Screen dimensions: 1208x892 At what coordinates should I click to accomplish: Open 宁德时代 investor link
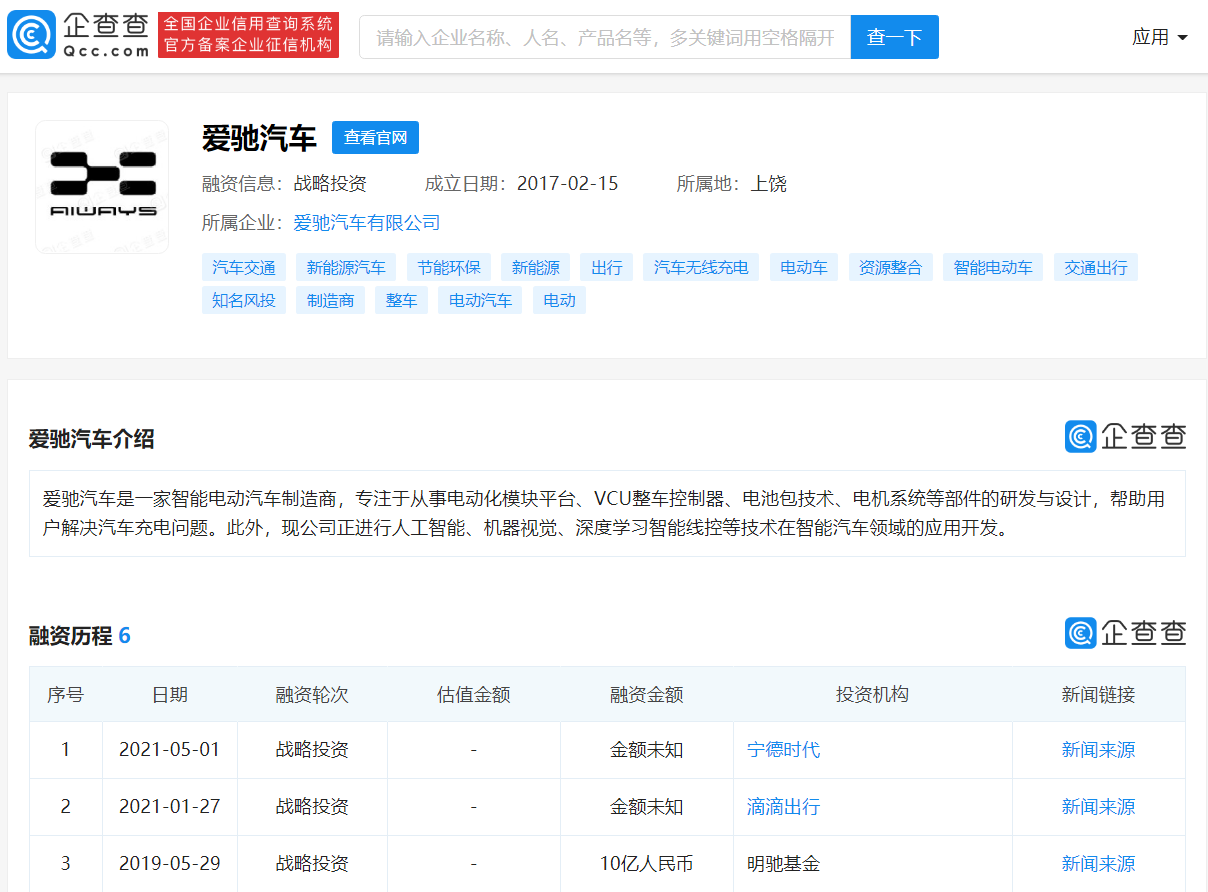[784, 750]
